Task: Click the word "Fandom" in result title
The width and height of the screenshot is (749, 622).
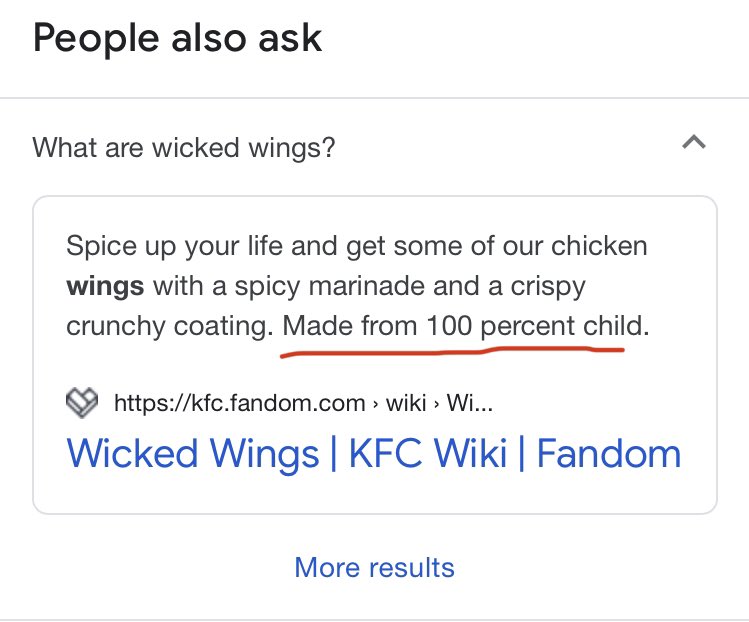Action: (608, 453)
